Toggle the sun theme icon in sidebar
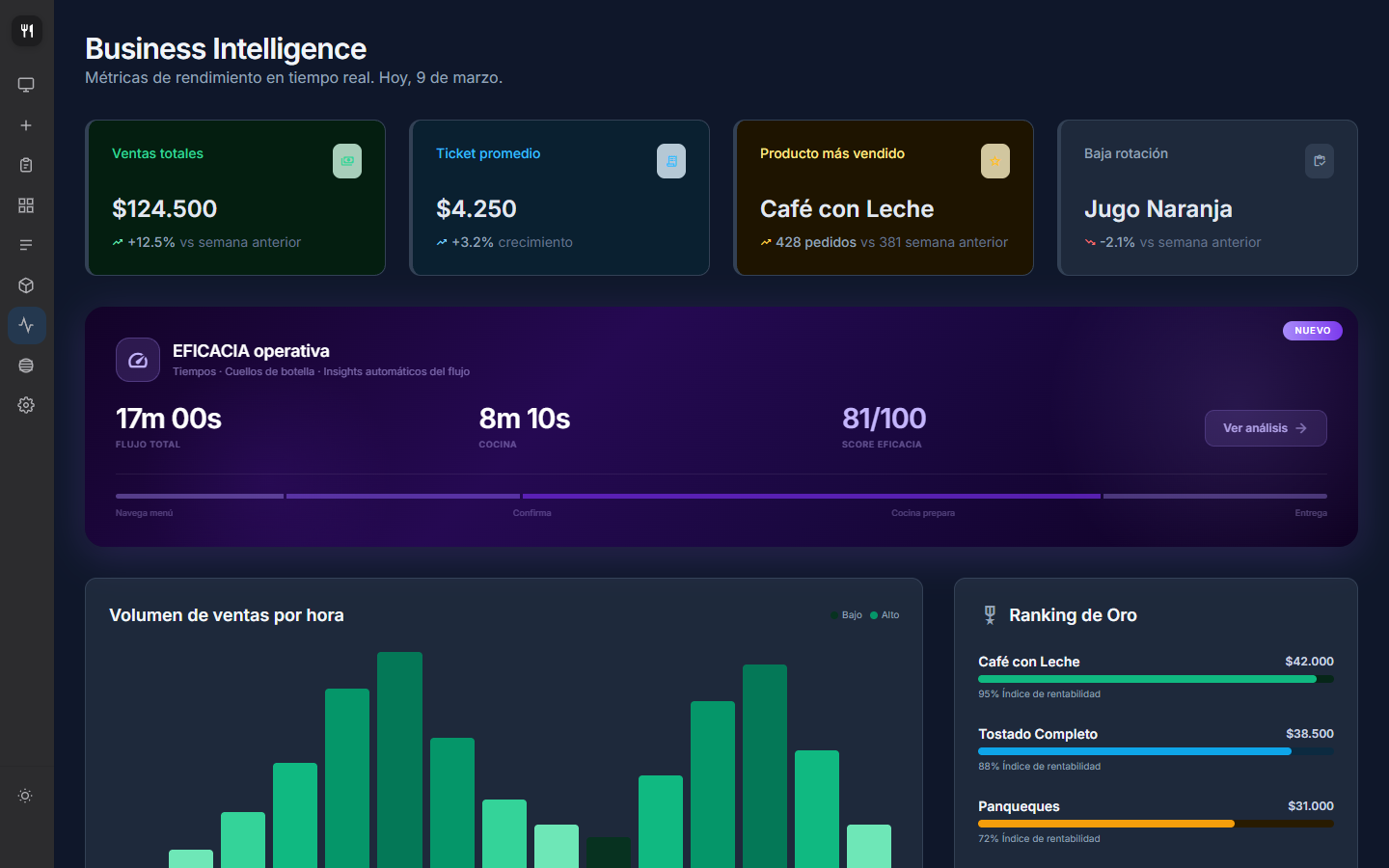This screenshot has height=868, width=1389. pyautogui.click(x=25, y=796)
